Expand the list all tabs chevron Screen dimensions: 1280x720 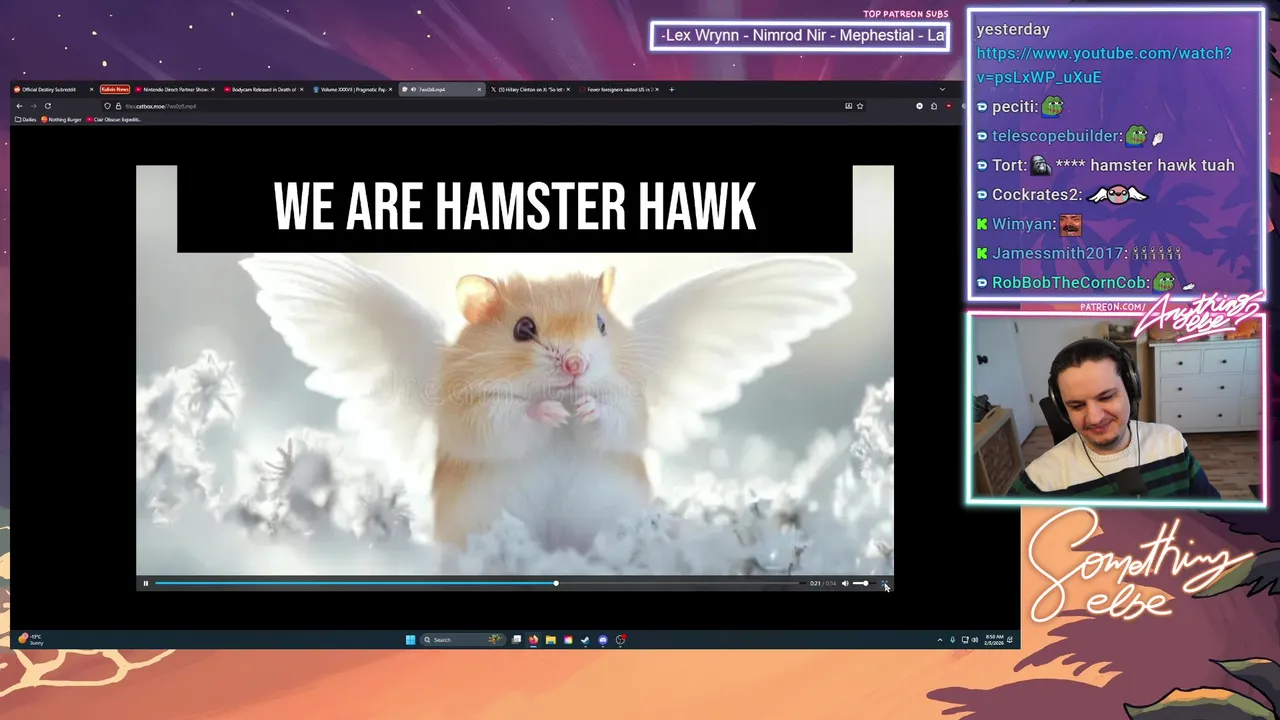pos(942,89)
